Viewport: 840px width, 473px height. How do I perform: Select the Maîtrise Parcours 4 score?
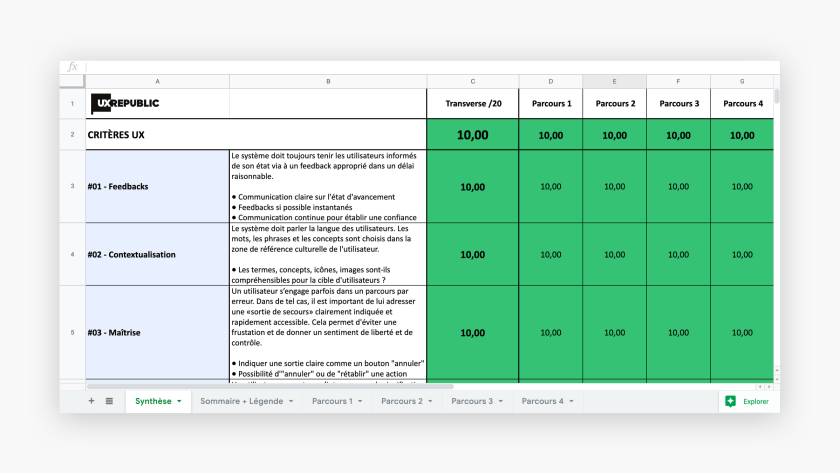pos(742,332)
